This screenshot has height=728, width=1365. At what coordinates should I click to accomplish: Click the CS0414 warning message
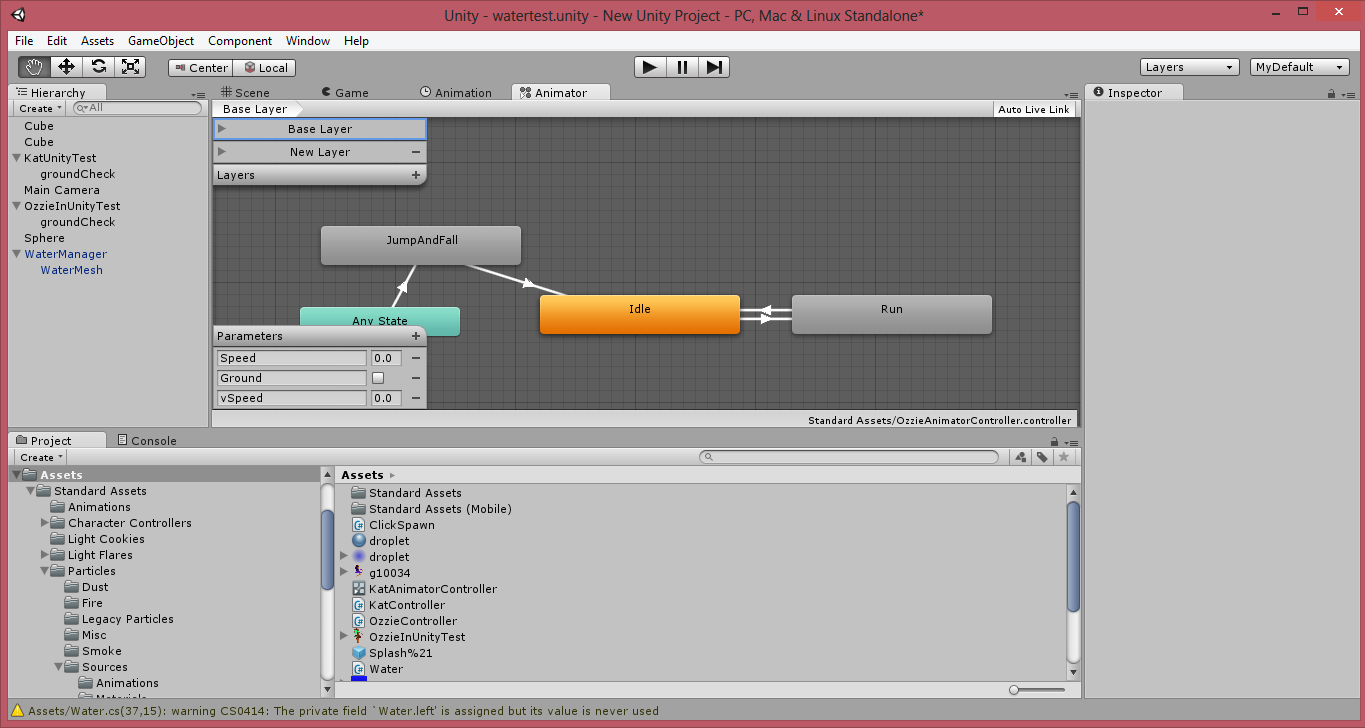tap(343, 711)
